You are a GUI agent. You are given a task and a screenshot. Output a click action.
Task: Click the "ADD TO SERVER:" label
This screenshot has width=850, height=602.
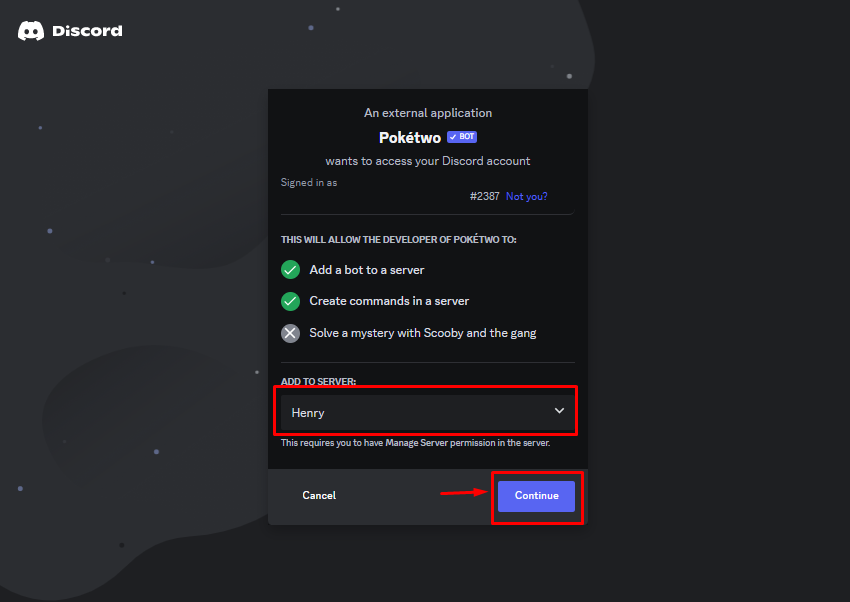318,381
